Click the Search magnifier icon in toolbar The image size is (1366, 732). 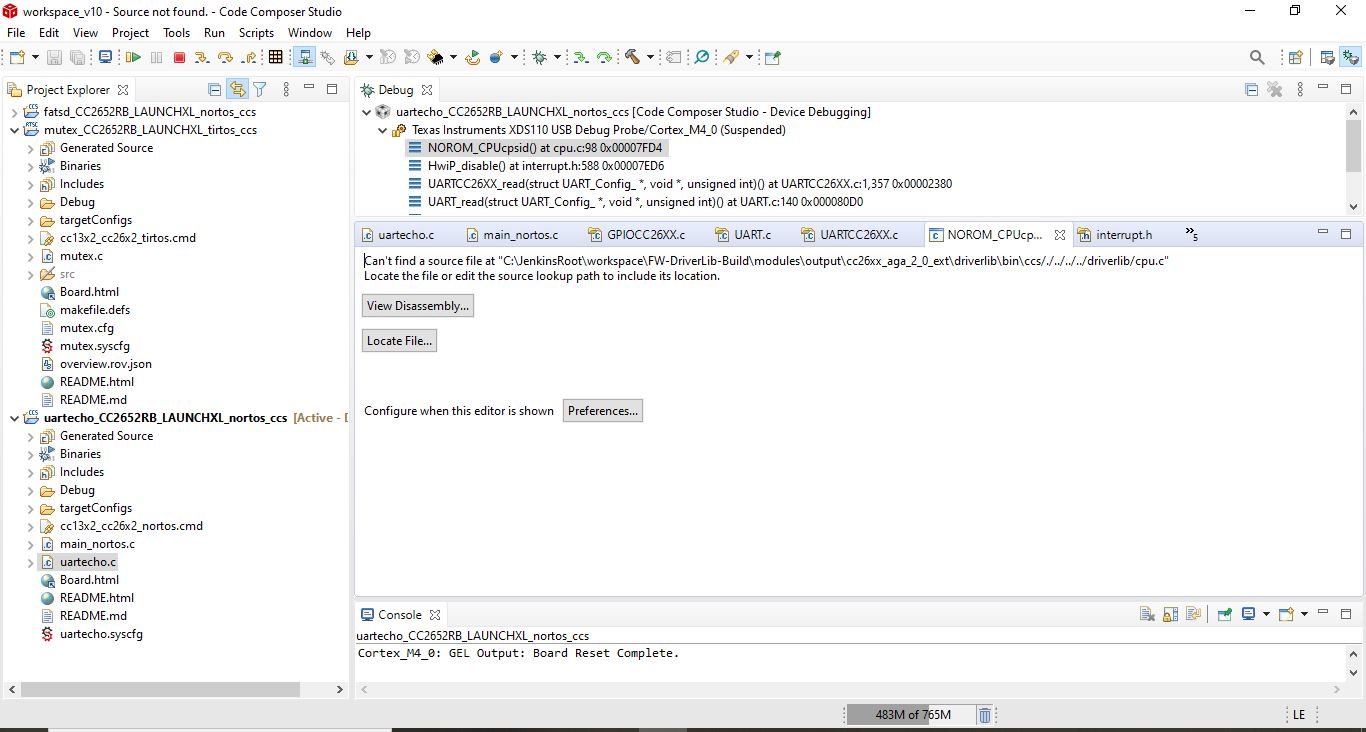click(1257, 58)
